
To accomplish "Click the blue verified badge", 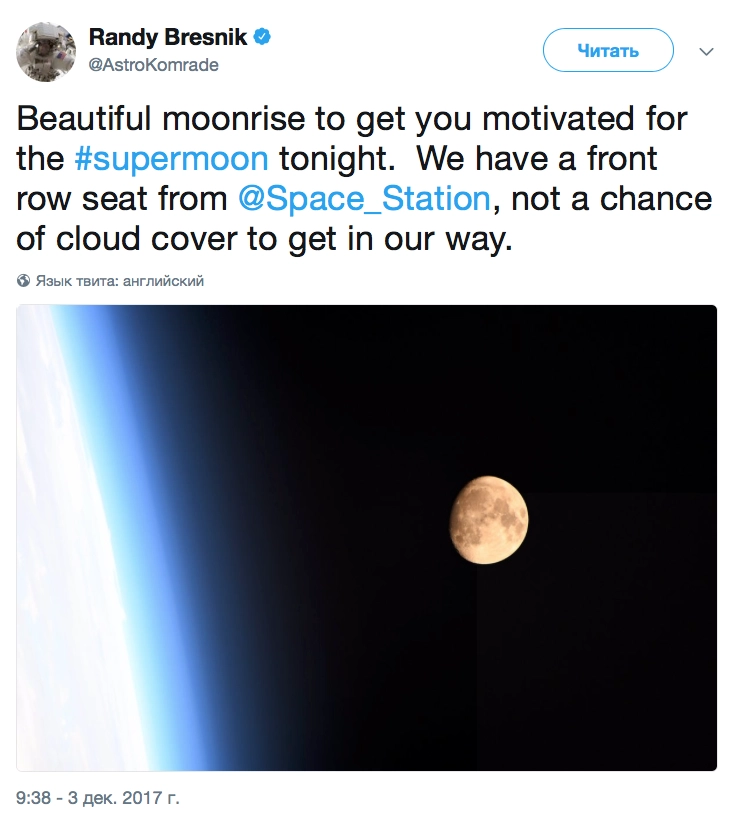I will [262, 37].
